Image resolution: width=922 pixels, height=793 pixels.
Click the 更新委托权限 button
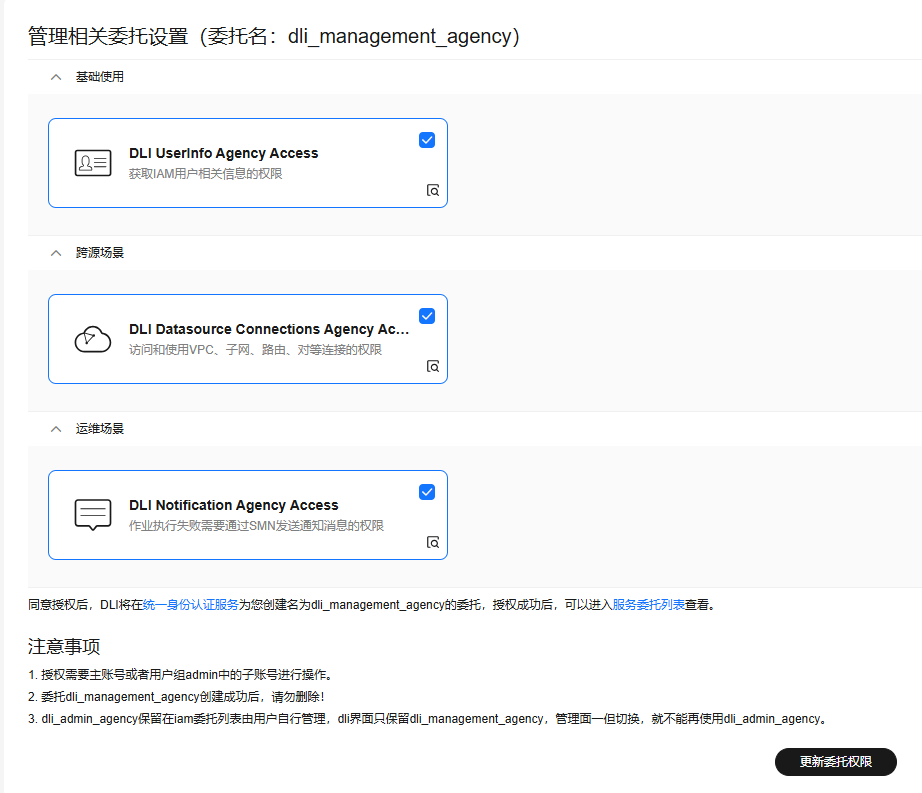point(835,762)
